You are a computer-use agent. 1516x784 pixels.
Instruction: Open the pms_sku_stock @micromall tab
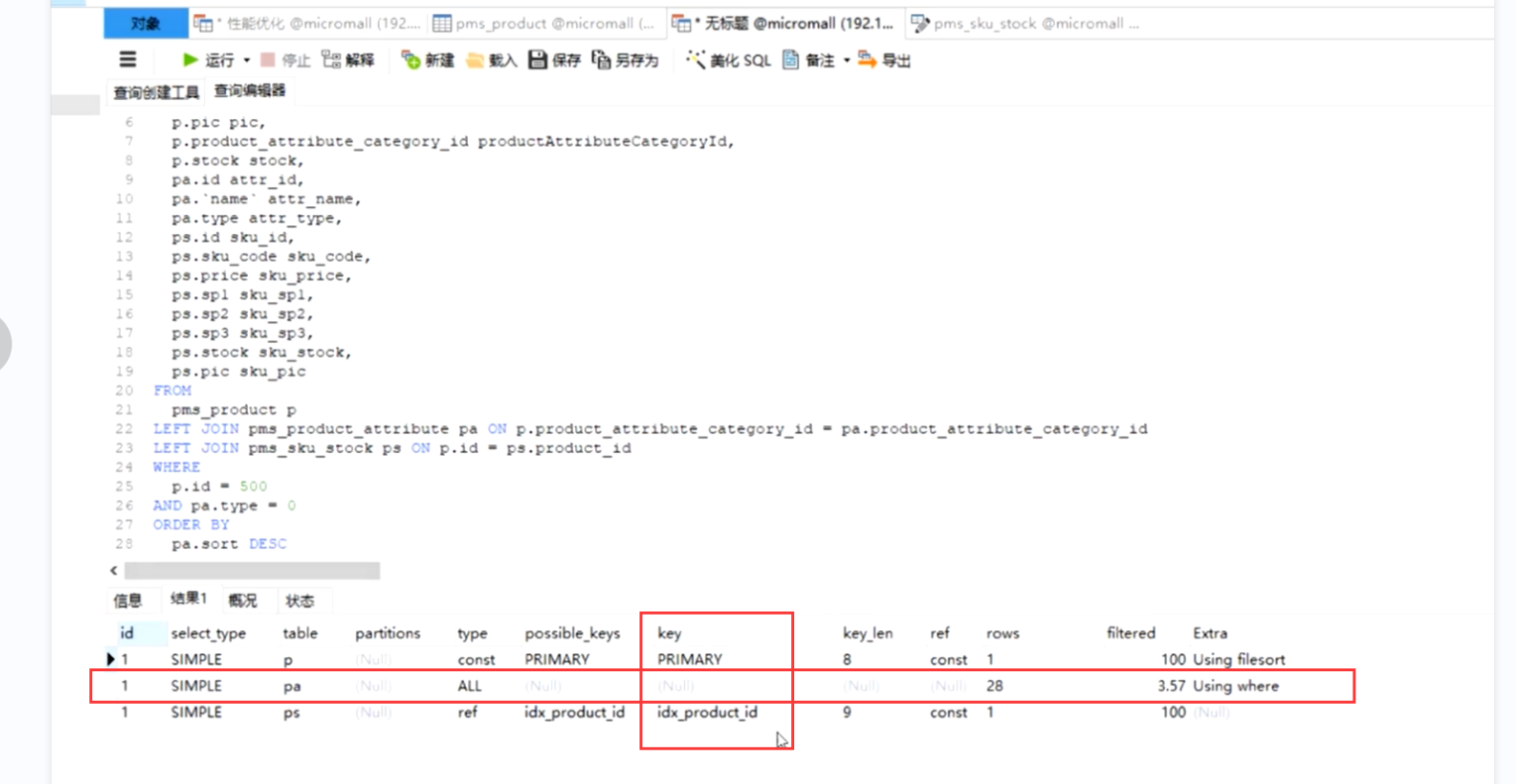point(1025,23)
